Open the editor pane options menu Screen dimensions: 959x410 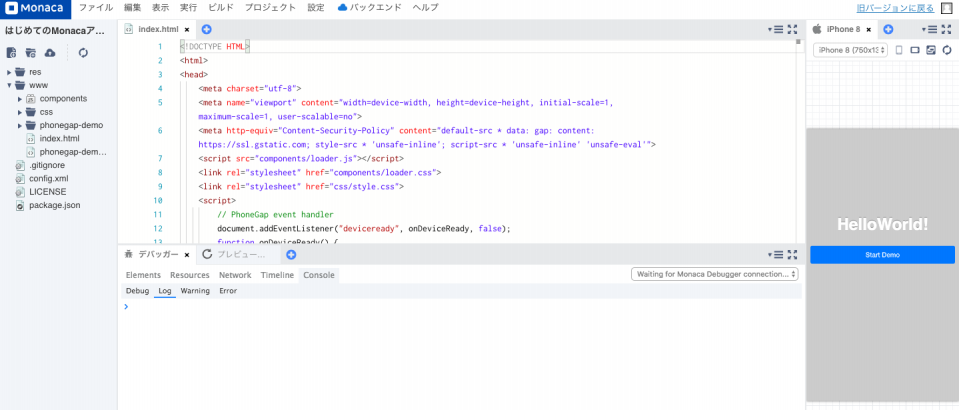pyautogui.click(x=776, y=29)
